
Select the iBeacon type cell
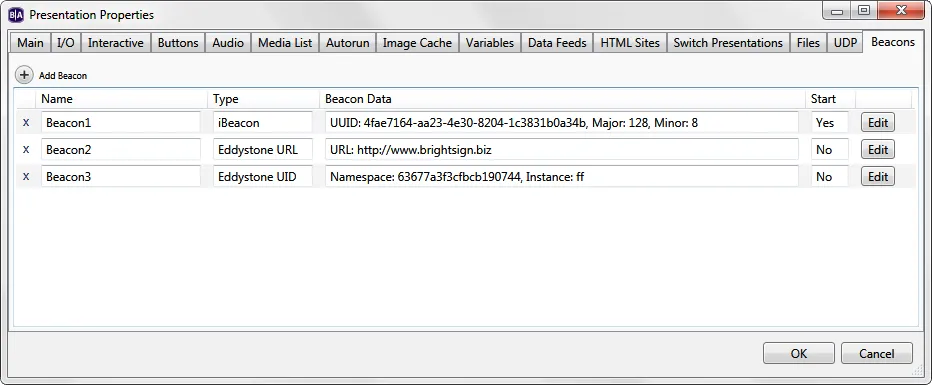(263, 123)
